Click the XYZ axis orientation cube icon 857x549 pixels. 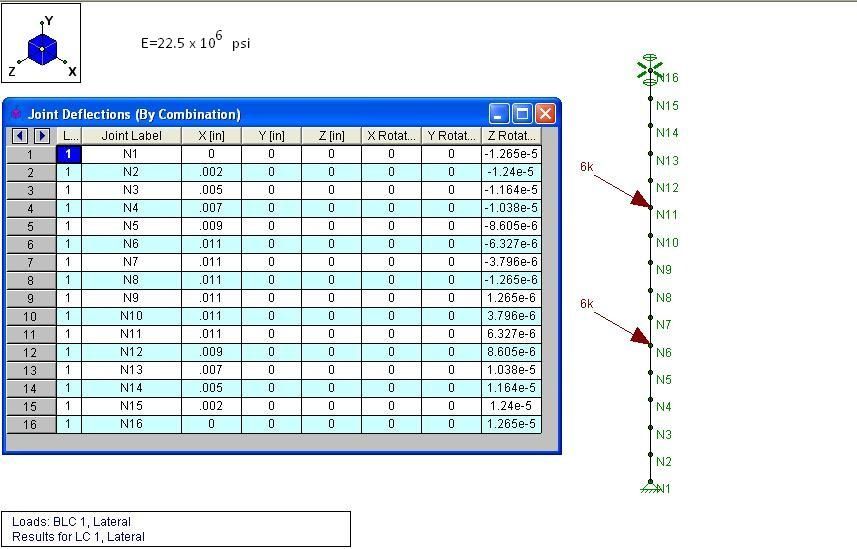pyautogui.click(x=42, y=47)
